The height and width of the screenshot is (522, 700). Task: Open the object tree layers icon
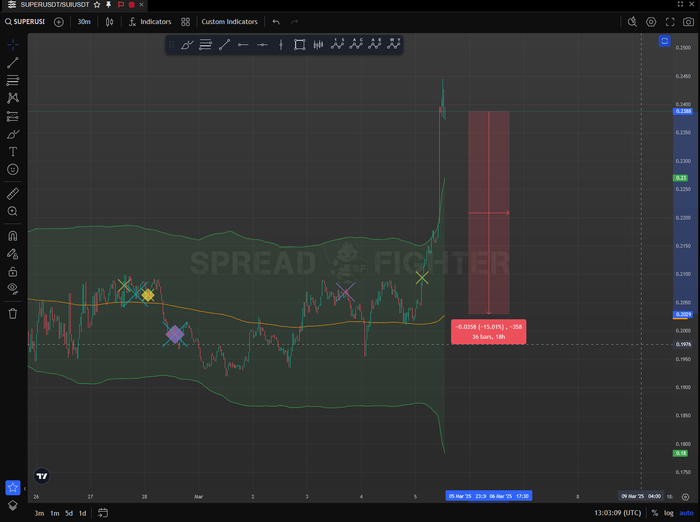pyautogui.click(x=13, y=505)
